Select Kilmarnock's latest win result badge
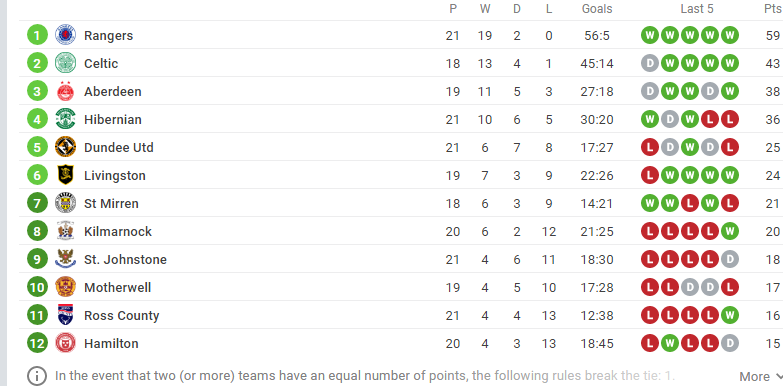The image size is (783, 386). coord(730,231)
